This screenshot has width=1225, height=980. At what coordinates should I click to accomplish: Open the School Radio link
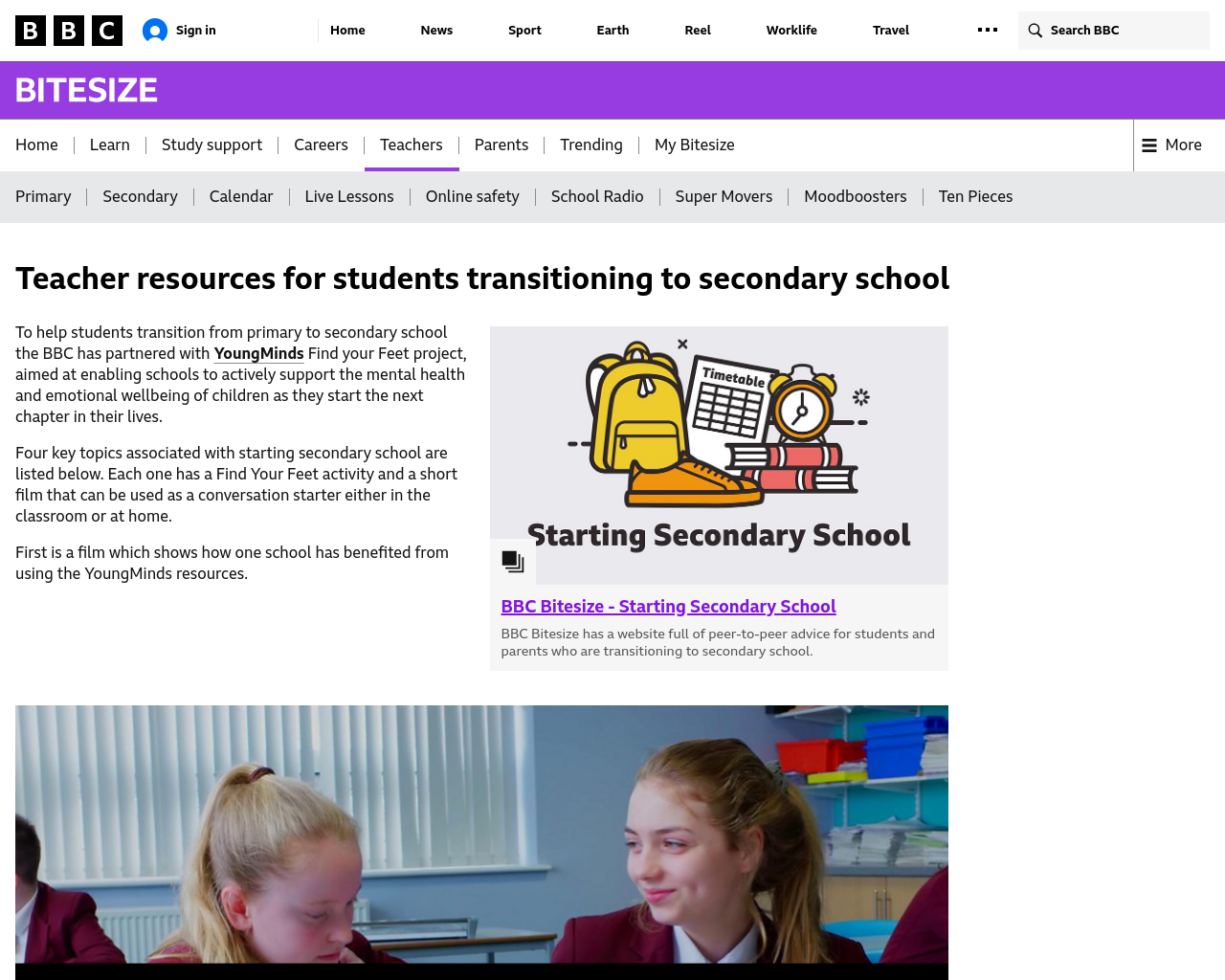coord(597,197)
